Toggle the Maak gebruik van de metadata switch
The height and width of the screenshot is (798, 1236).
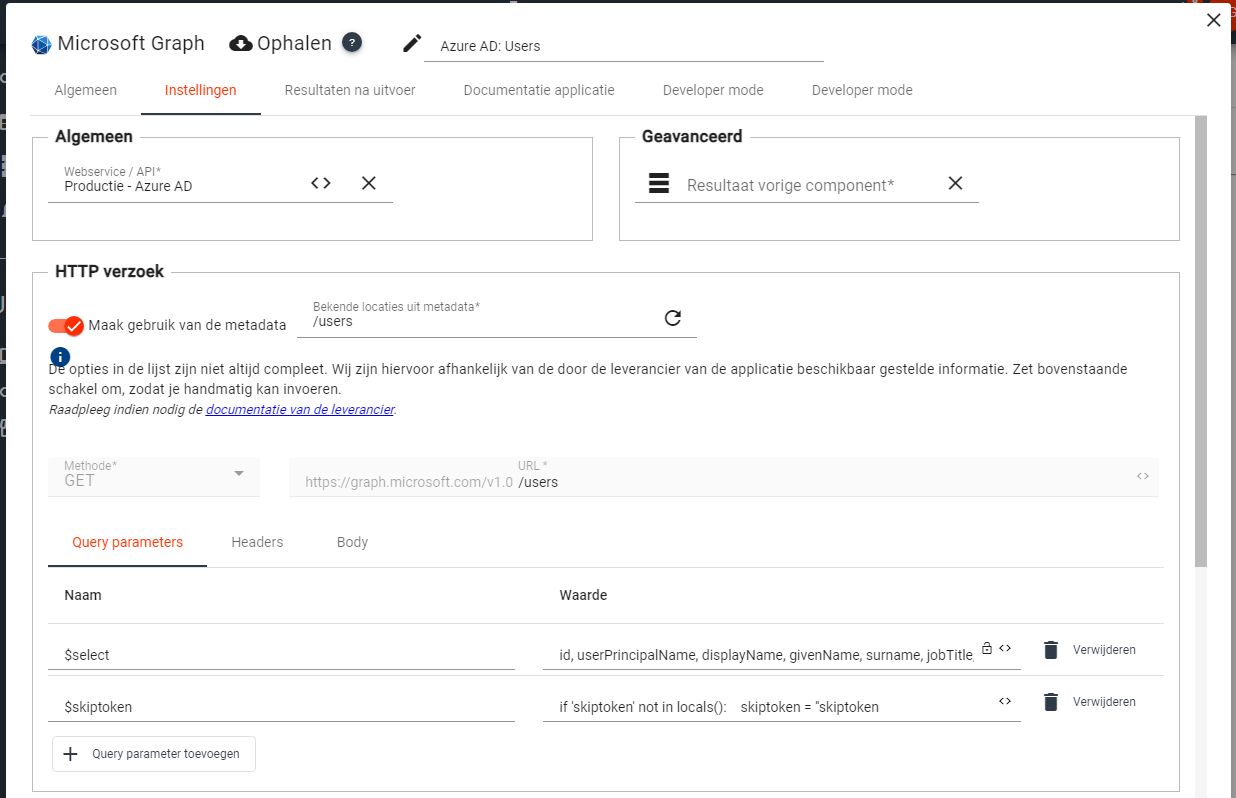(x=67, y=325)
